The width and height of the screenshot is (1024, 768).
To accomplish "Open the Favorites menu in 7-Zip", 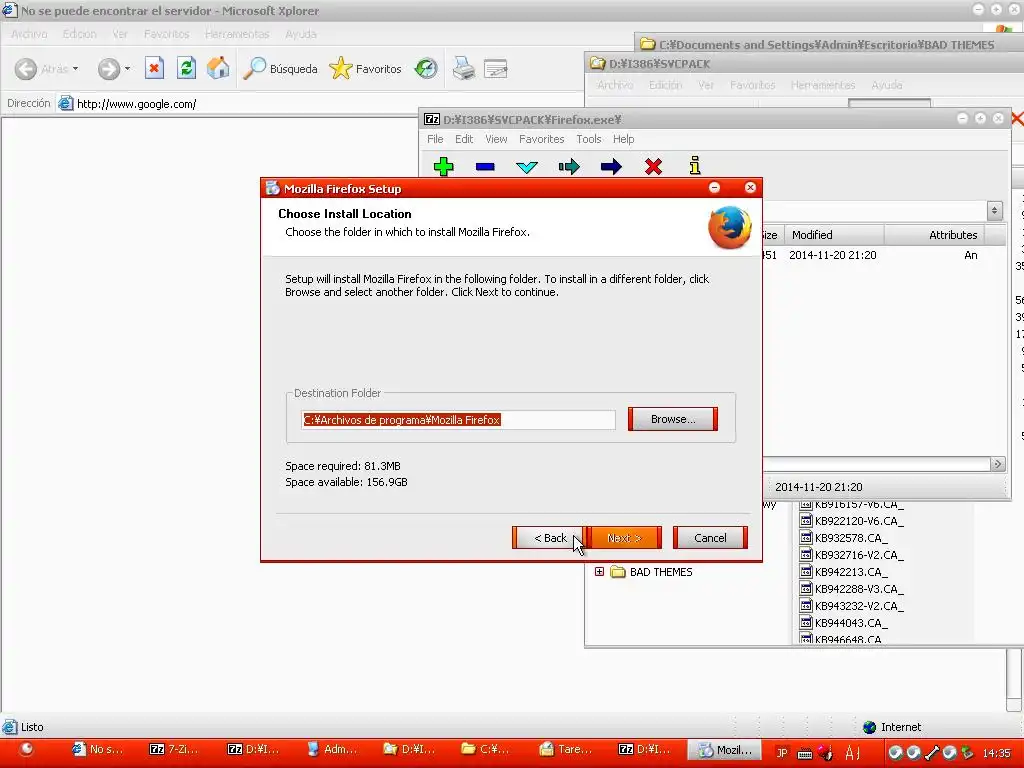I will (x=541, y=139).
